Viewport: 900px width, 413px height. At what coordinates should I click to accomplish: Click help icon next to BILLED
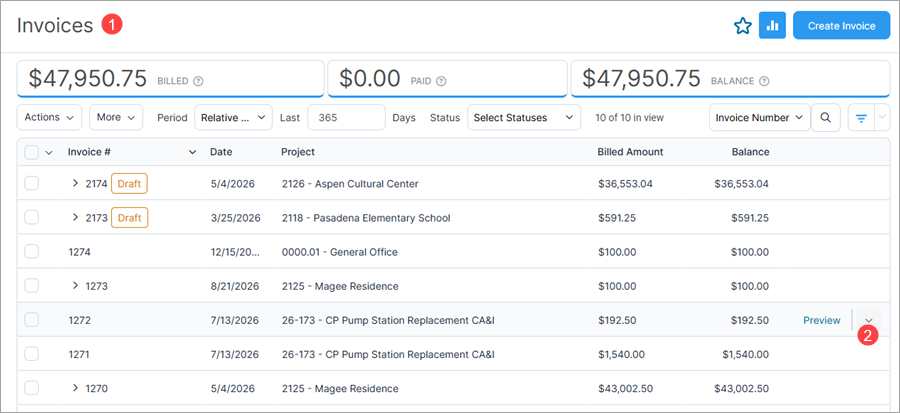(199, 81)
